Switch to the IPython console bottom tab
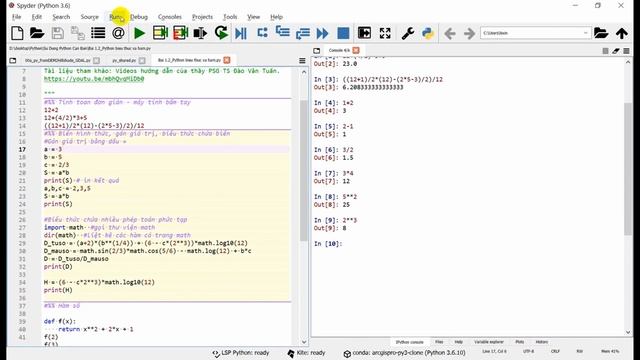Viewport: 640px width, 360px height. 409,342
